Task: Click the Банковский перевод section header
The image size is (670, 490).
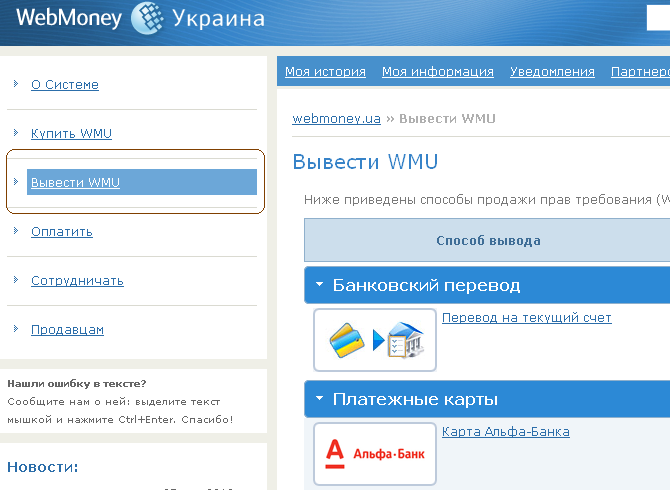Action: pos(487,285)
